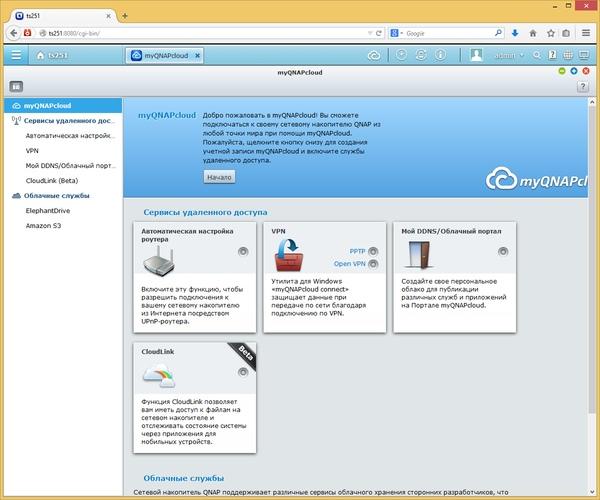Close the myQNAPcloud taskbar tab
This screenshot has height=500, width=600.
click(x=197, y=55)
